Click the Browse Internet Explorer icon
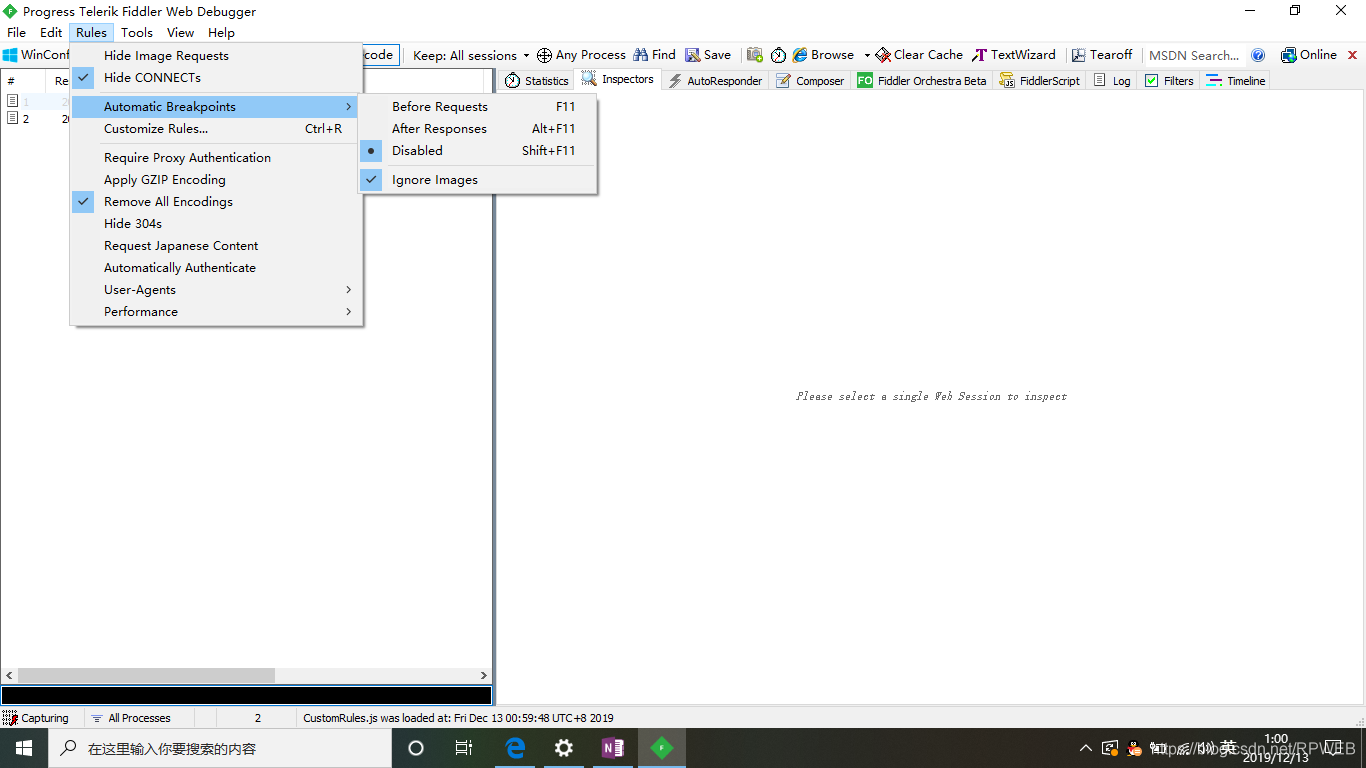 coord(800,55)
